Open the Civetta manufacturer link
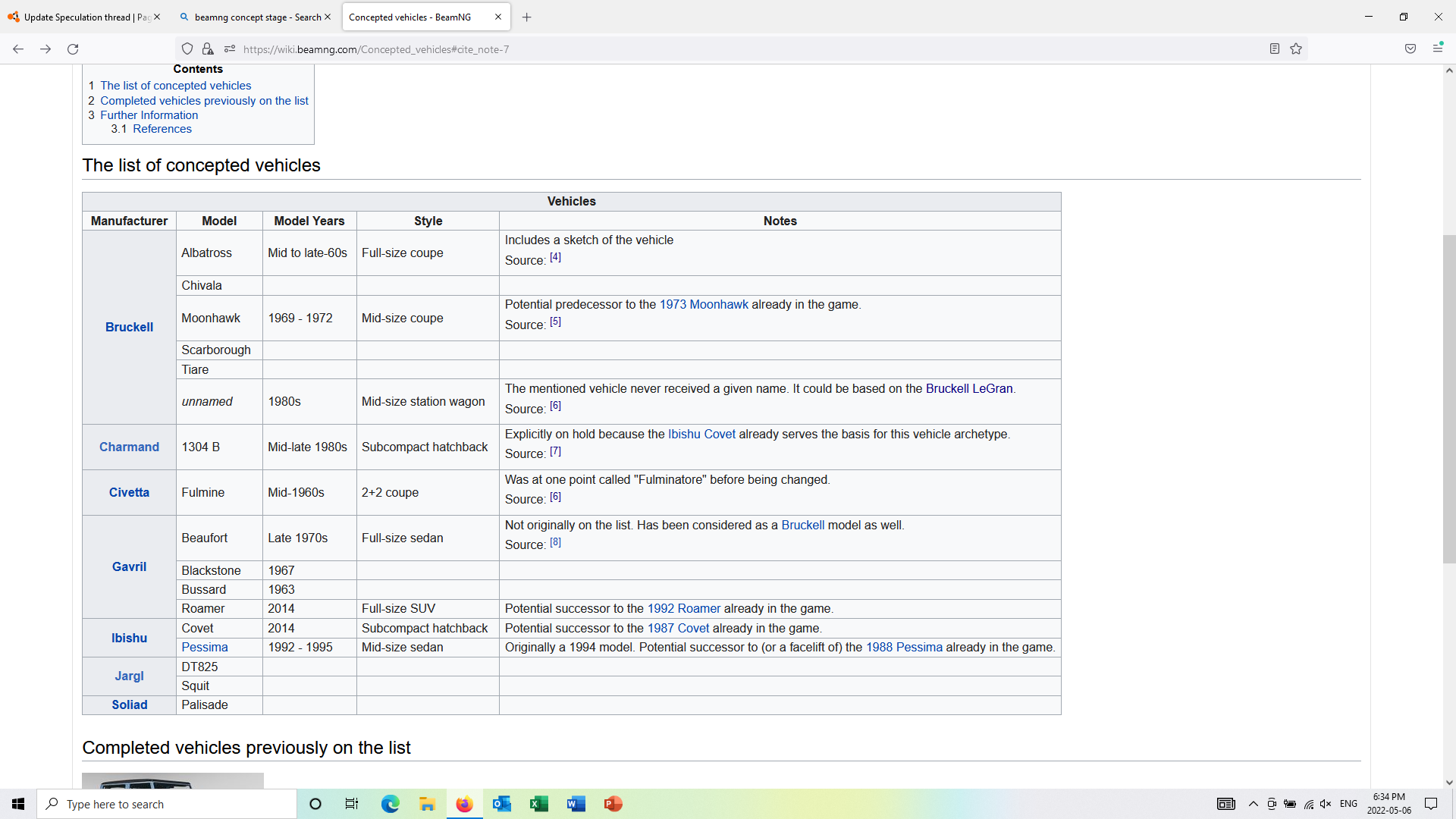1456x819 pixels. point(129,492)
